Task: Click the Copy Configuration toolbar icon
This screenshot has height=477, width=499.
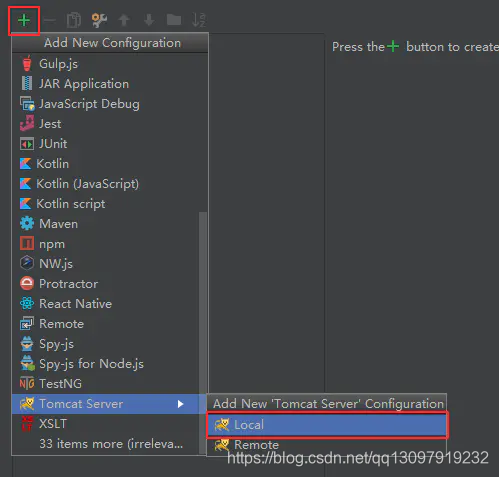Action: [x=74, y=20]
